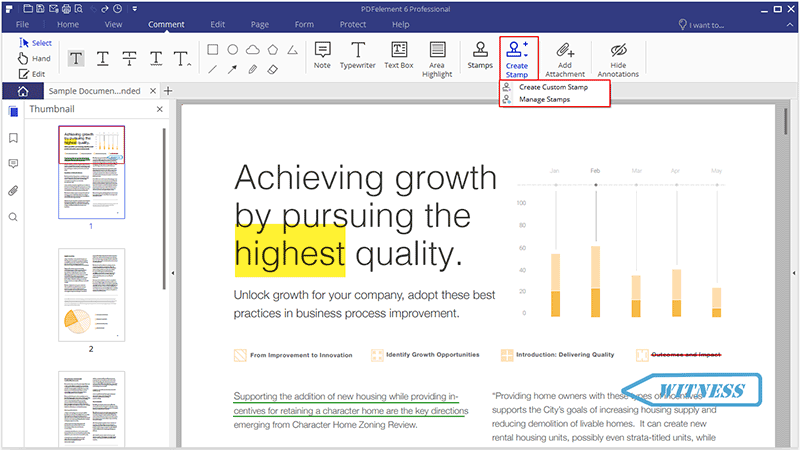Select the Underline text tool
800x450 pixels.
[103, 59]
